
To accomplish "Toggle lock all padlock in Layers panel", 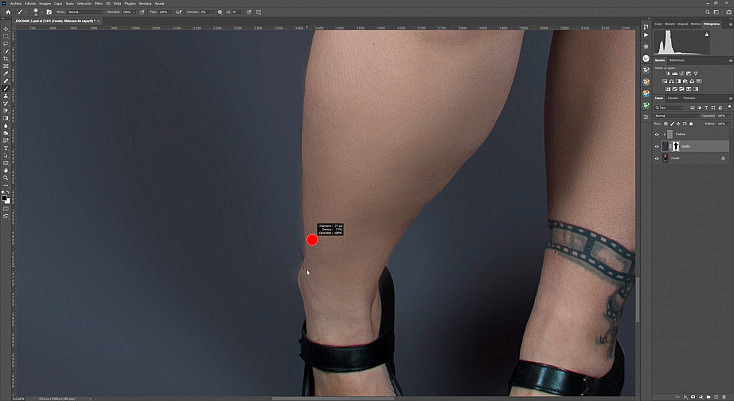I will click(x=691, y=124).
